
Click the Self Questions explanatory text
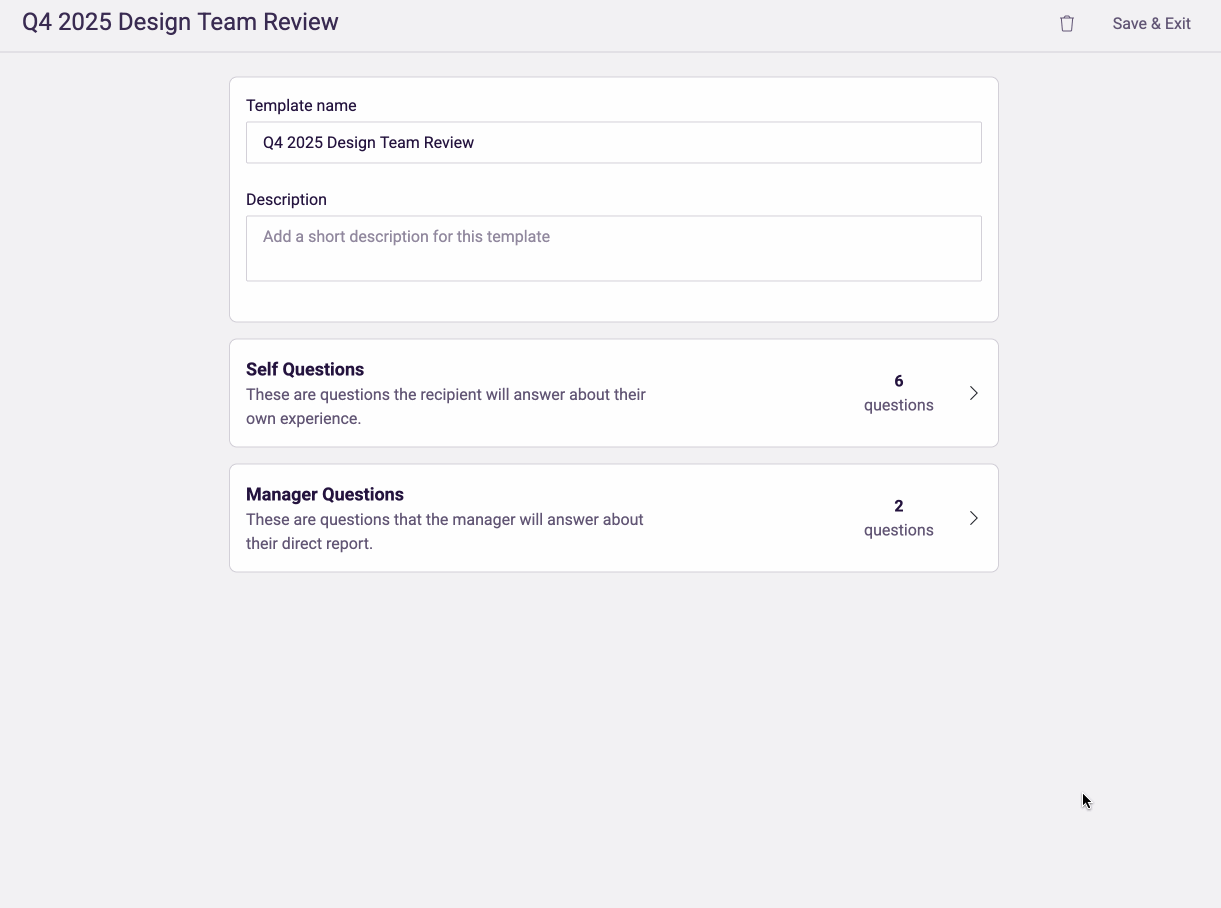[x=445, y=407]
